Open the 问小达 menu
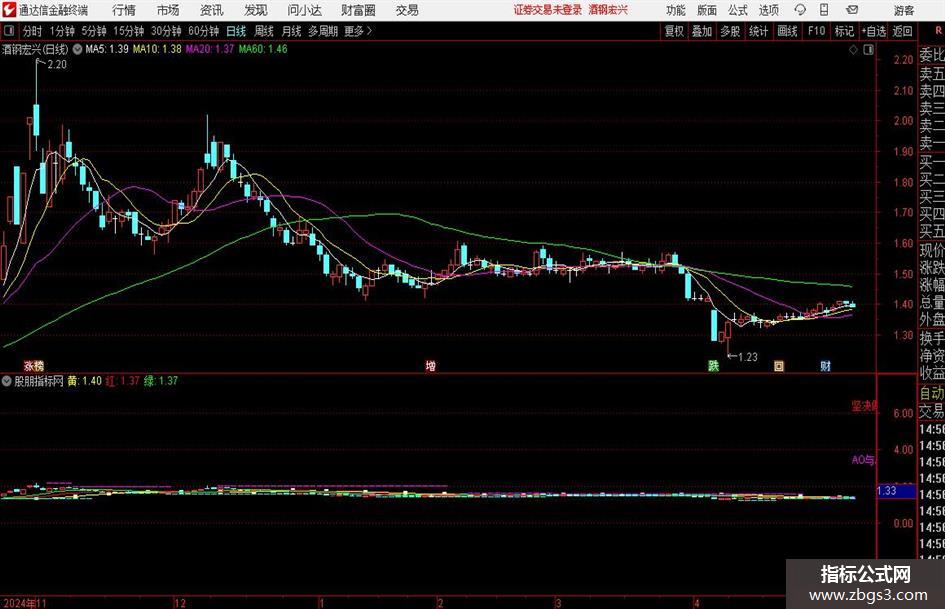This screenshot has height=609, width=945. (x=304, y=10)
